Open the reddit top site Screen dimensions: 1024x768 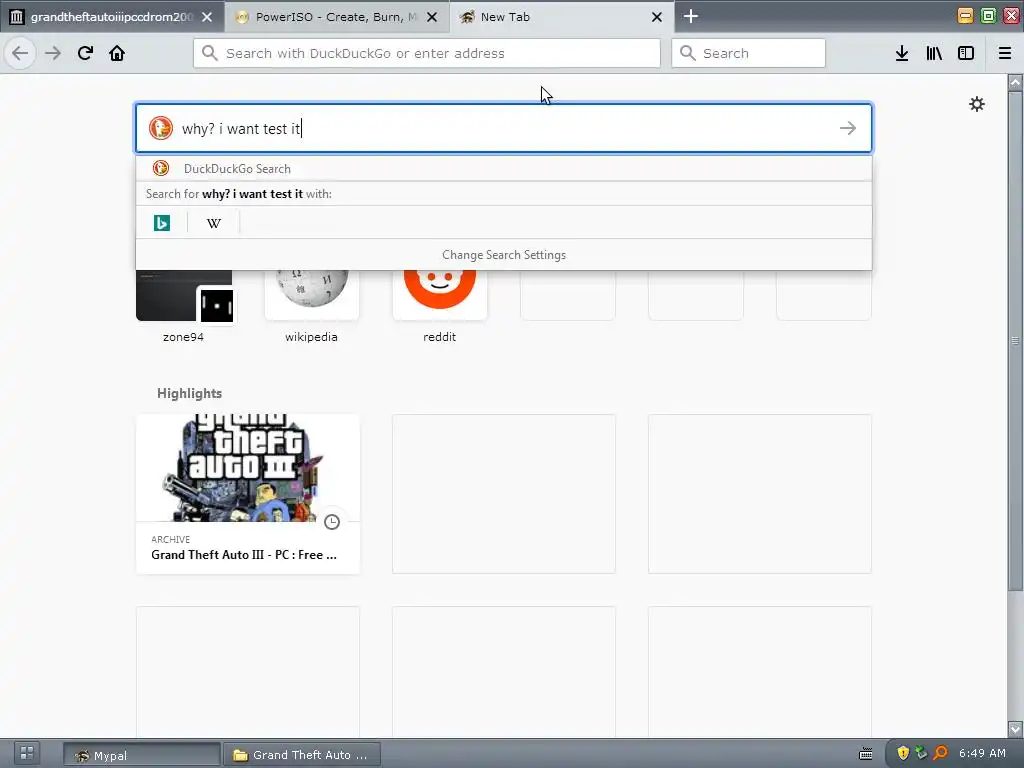(440, 305)
